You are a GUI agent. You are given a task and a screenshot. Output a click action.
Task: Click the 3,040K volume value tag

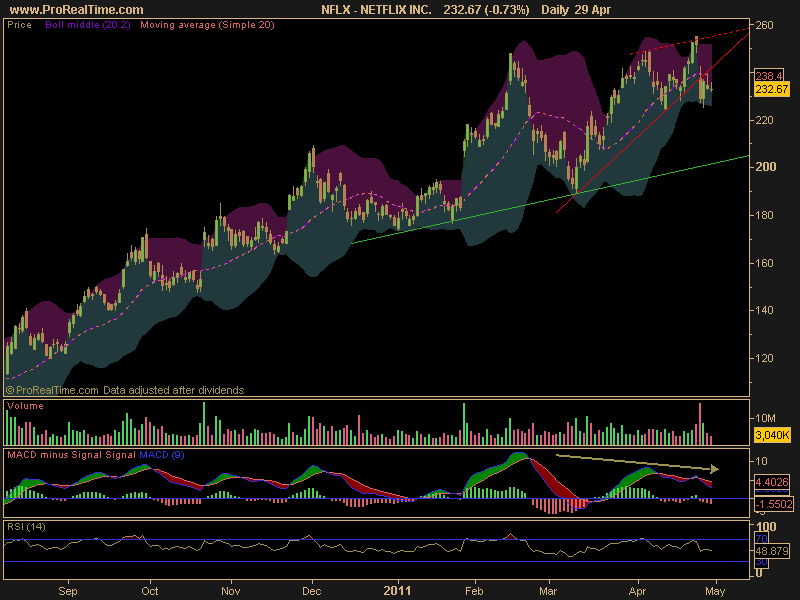[772, 435]
